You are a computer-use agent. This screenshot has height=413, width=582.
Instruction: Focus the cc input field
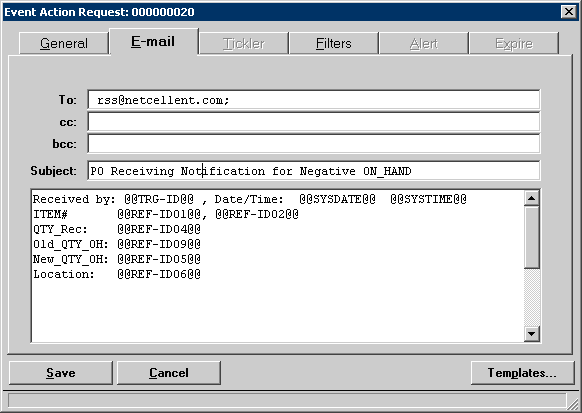point(314,122)
